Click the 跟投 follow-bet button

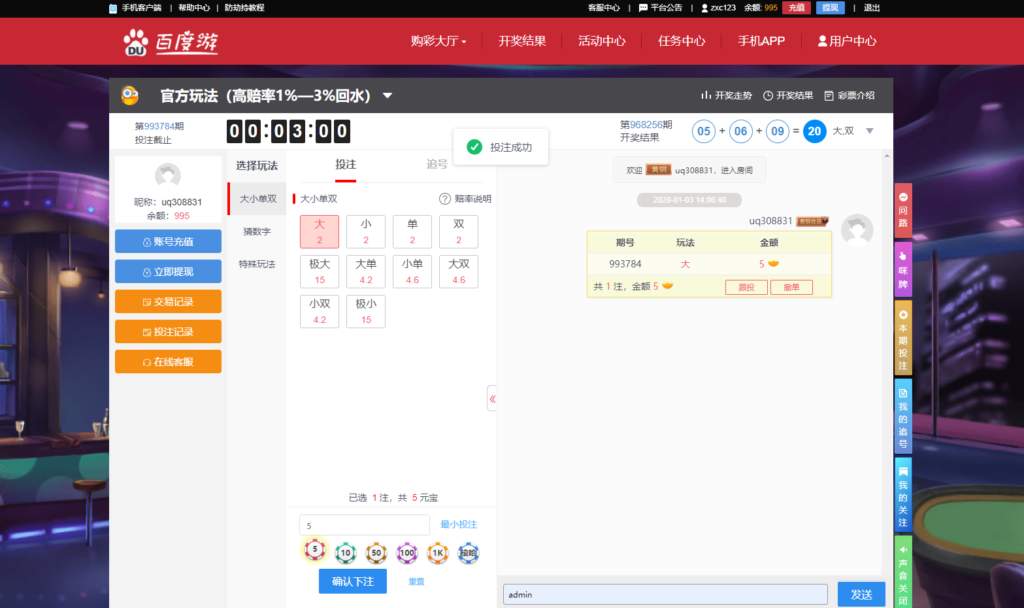point(746,287)
